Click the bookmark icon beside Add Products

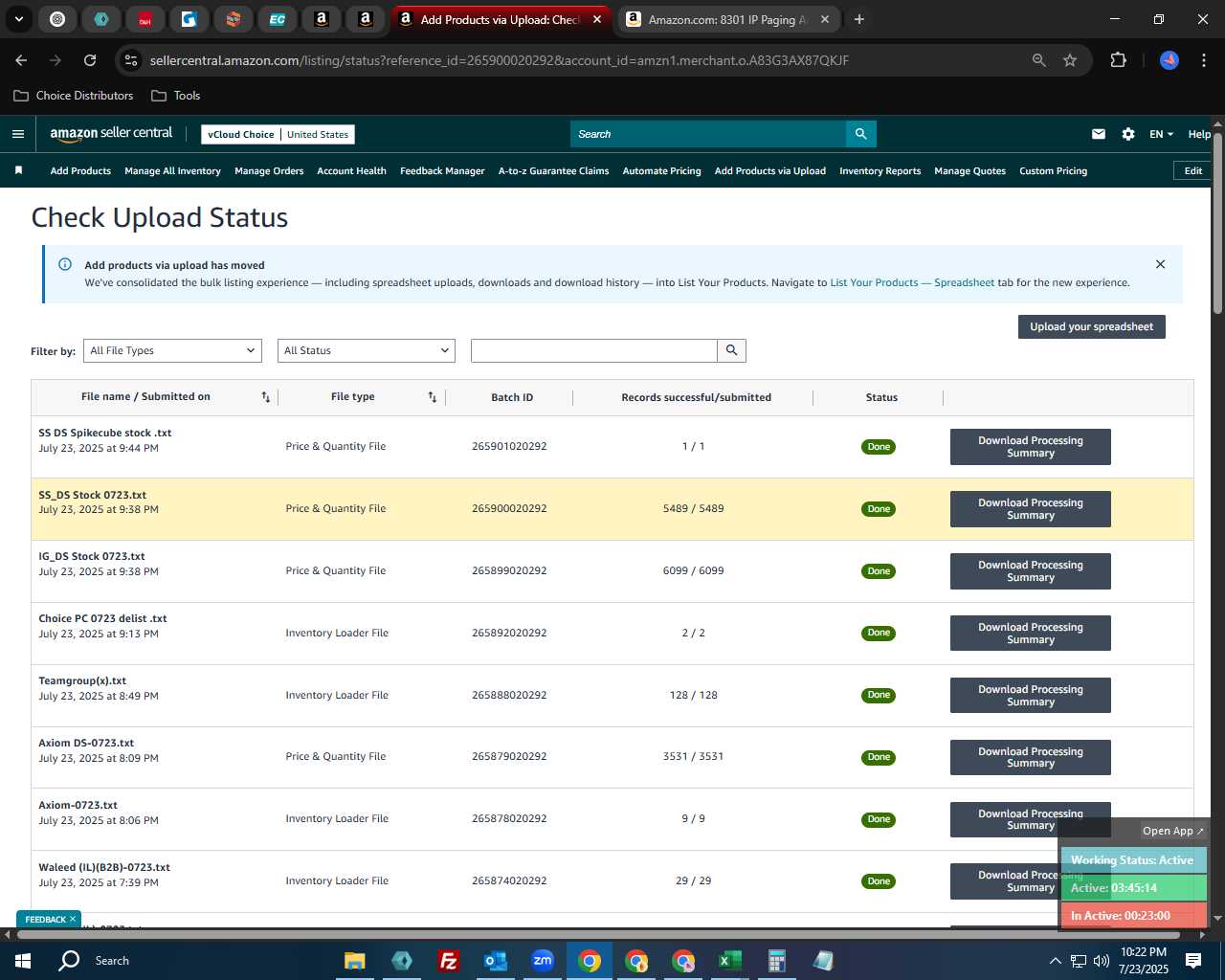click(18, 170)
